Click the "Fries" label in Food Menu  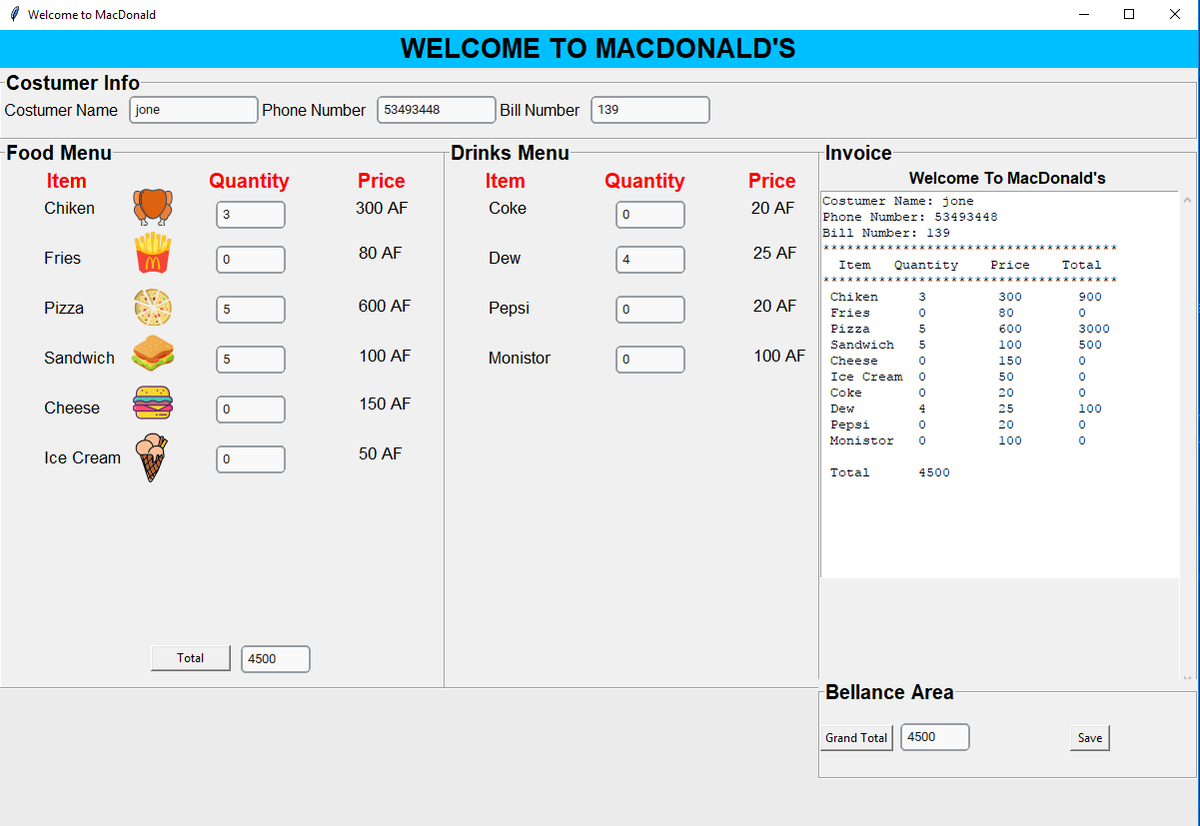(62, 258)
